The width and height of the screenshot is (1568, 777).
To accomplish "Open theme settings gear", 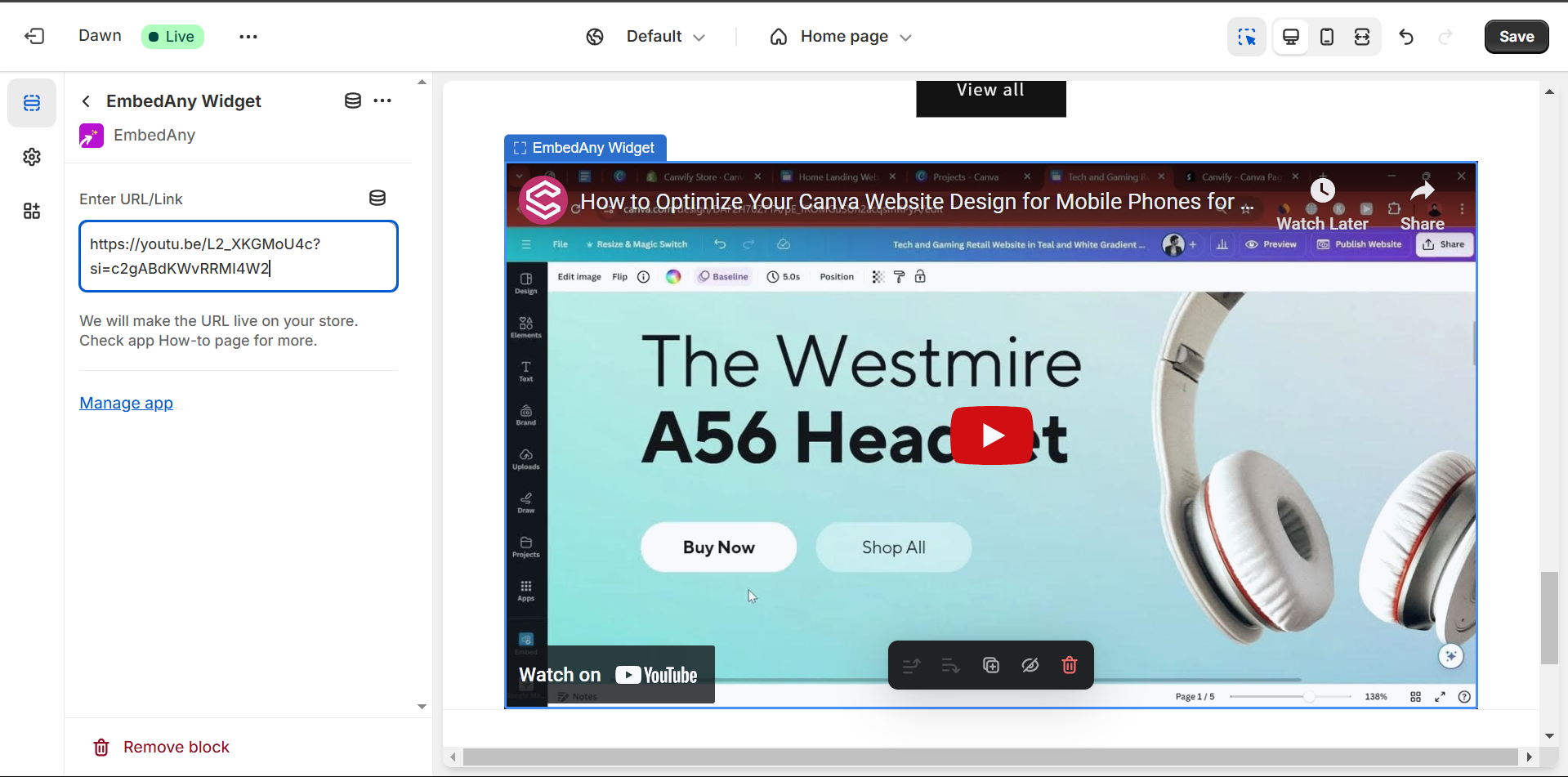I will tap(32, 157).
